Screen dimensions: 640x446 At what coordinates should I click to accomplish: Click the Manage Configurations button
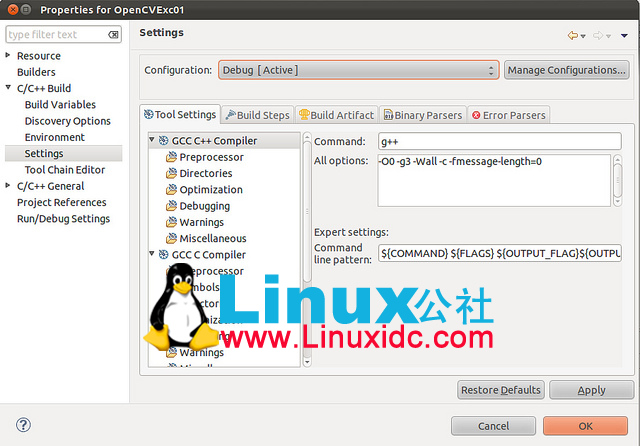point(567,70)
